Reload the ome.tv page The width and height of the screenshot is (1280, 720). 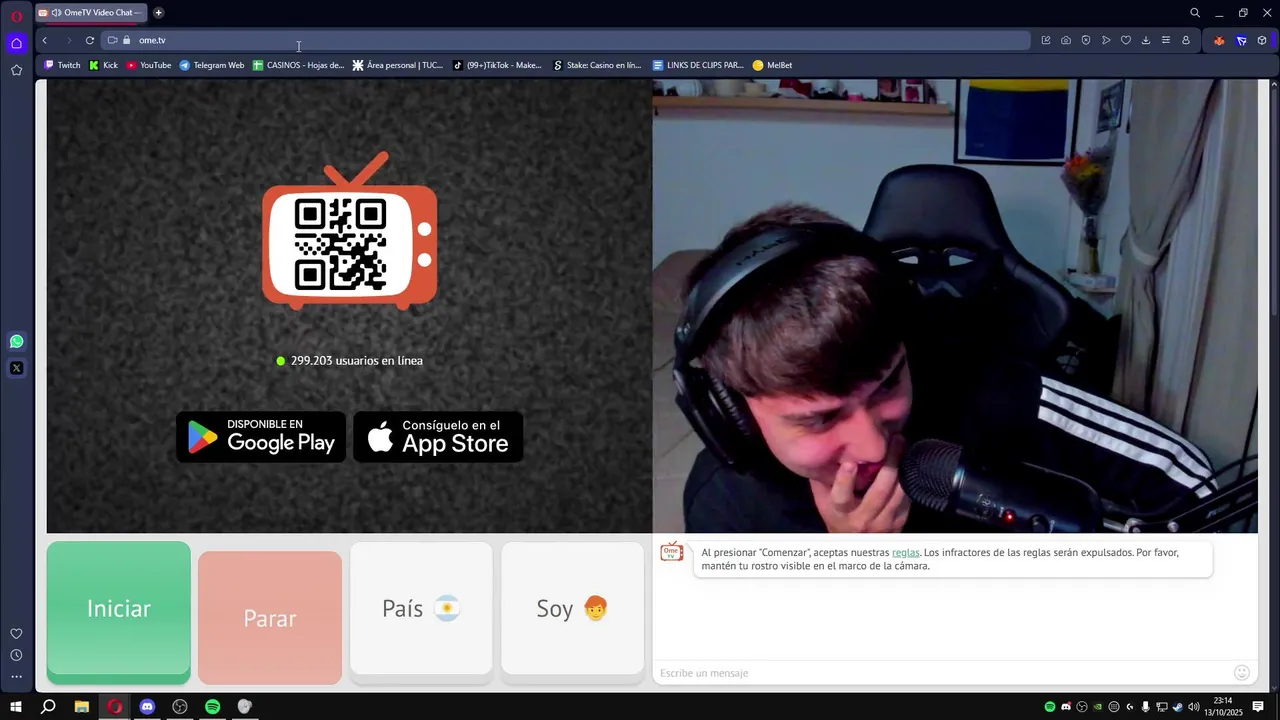click(x=90, y=40)
